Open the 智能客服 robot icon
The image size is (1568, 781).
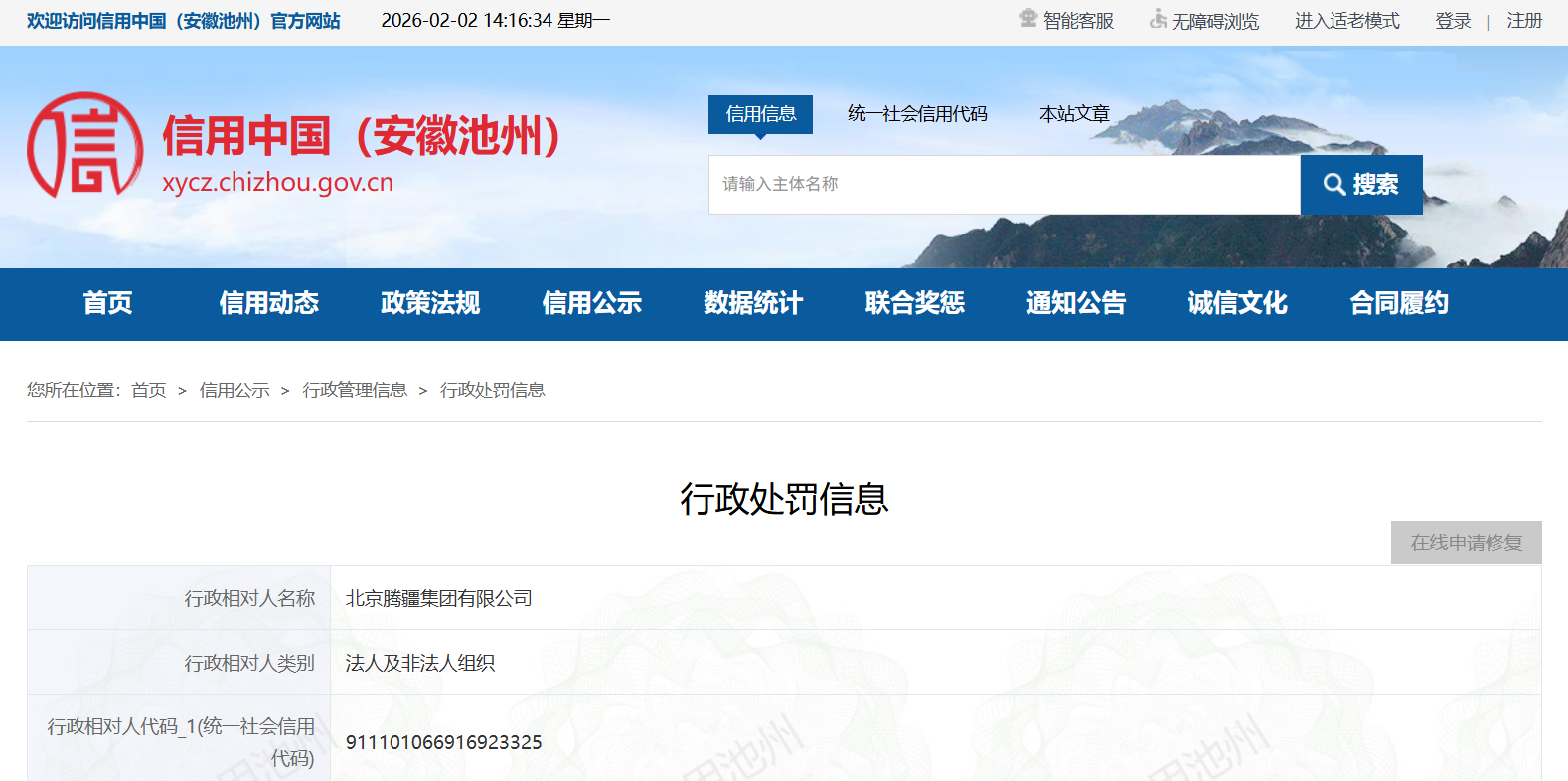1028,19
